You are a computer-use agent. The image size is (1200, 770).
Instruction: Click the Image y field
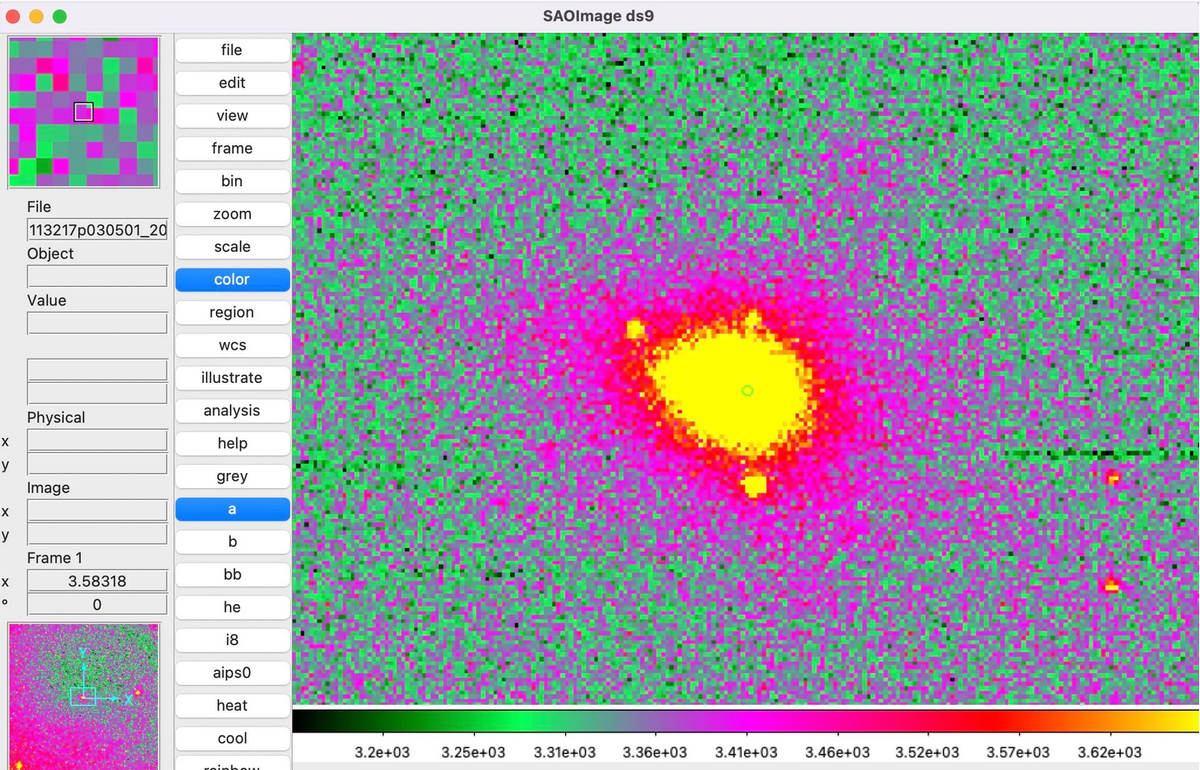coord(97,534)
